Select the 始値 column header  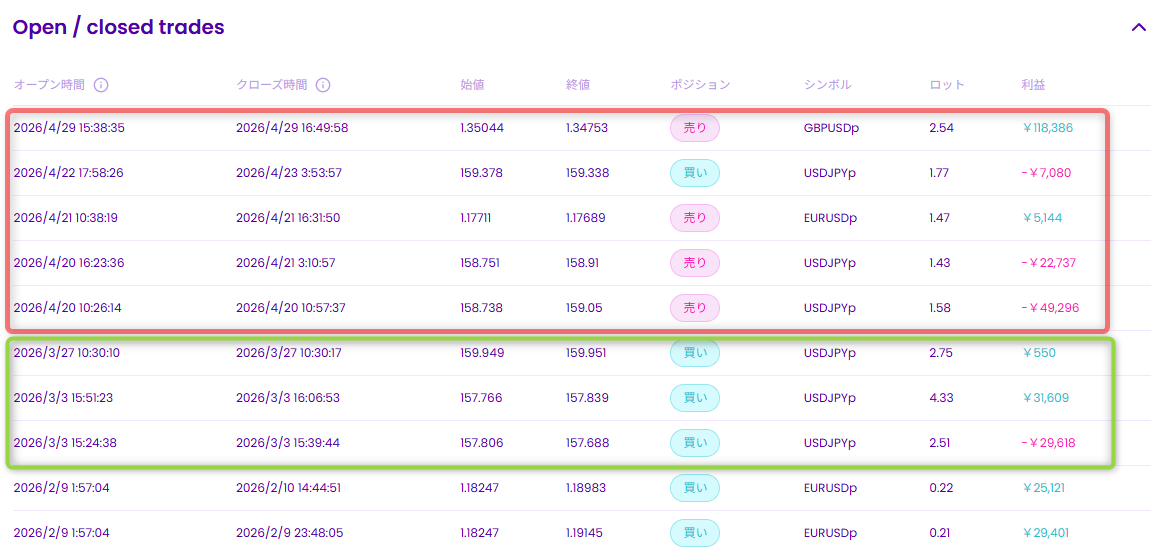(x=472, y=85)
